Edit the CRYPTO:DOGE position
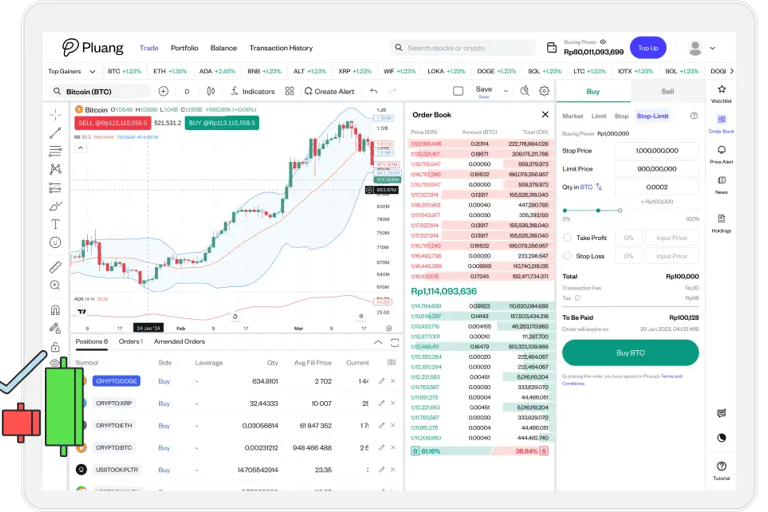 (381, 381)
